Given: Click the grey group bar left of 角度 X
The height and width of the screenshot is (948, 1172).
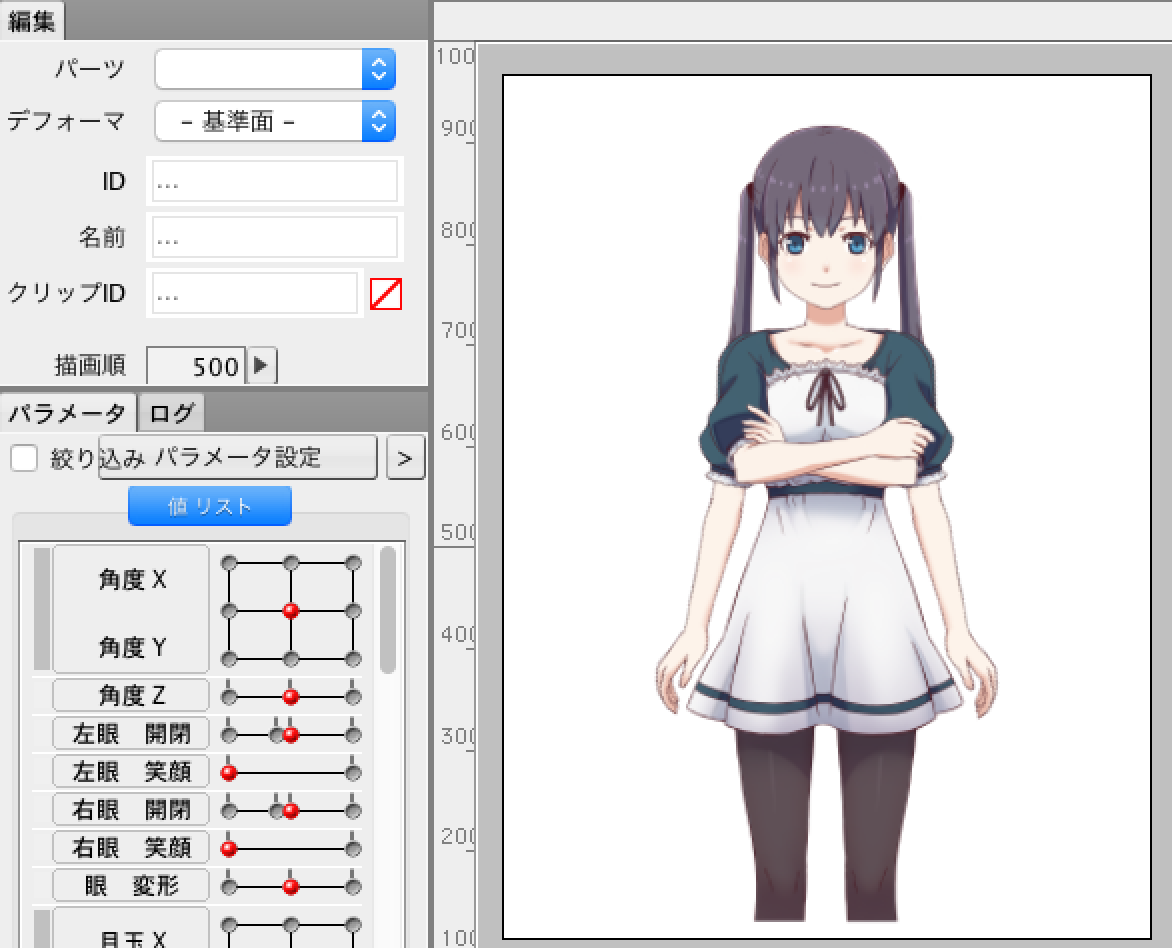Looking at the screenshot, I should point(42,609).
